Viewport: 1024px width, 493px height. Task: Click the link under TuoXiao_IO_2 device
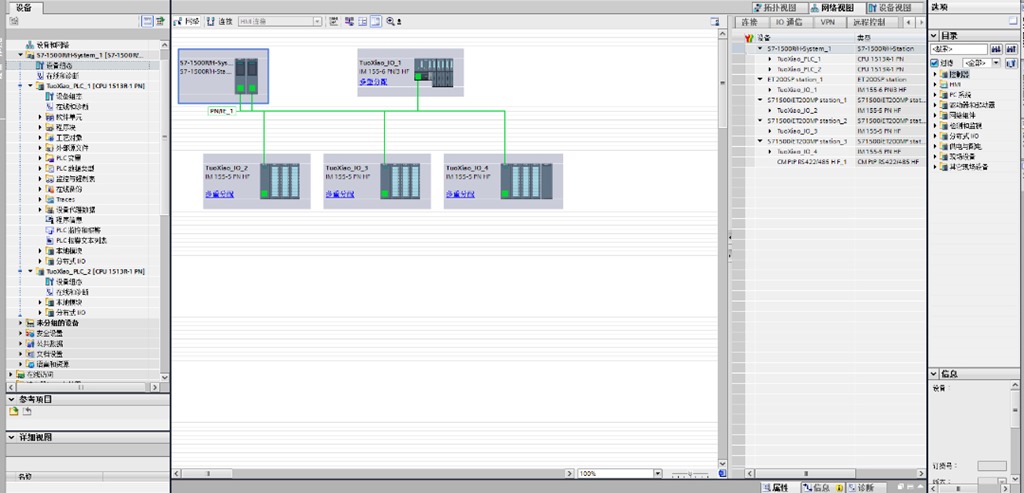(x=219, y=194)
